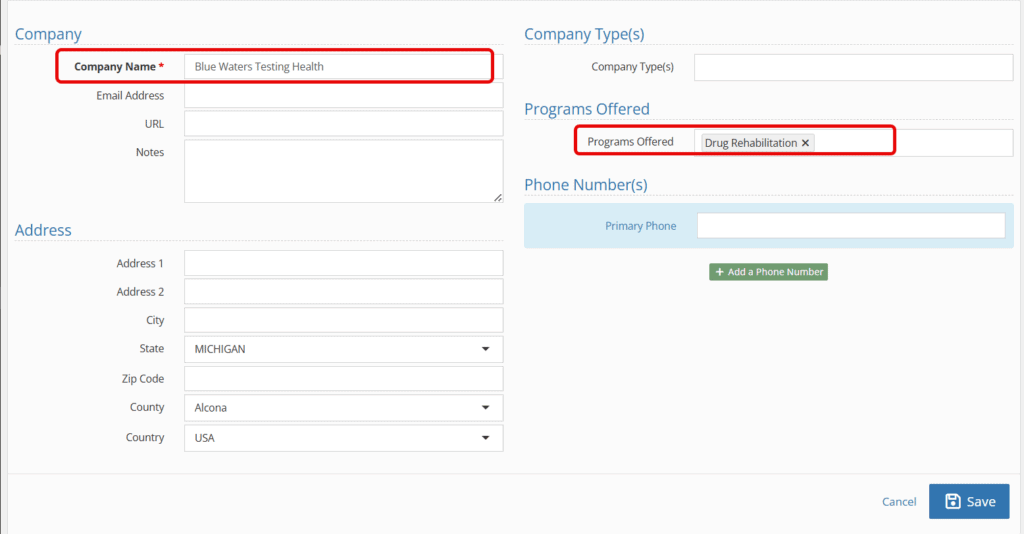
Task: Click the Primary Phone input field
Action: [x=851, y=226]
